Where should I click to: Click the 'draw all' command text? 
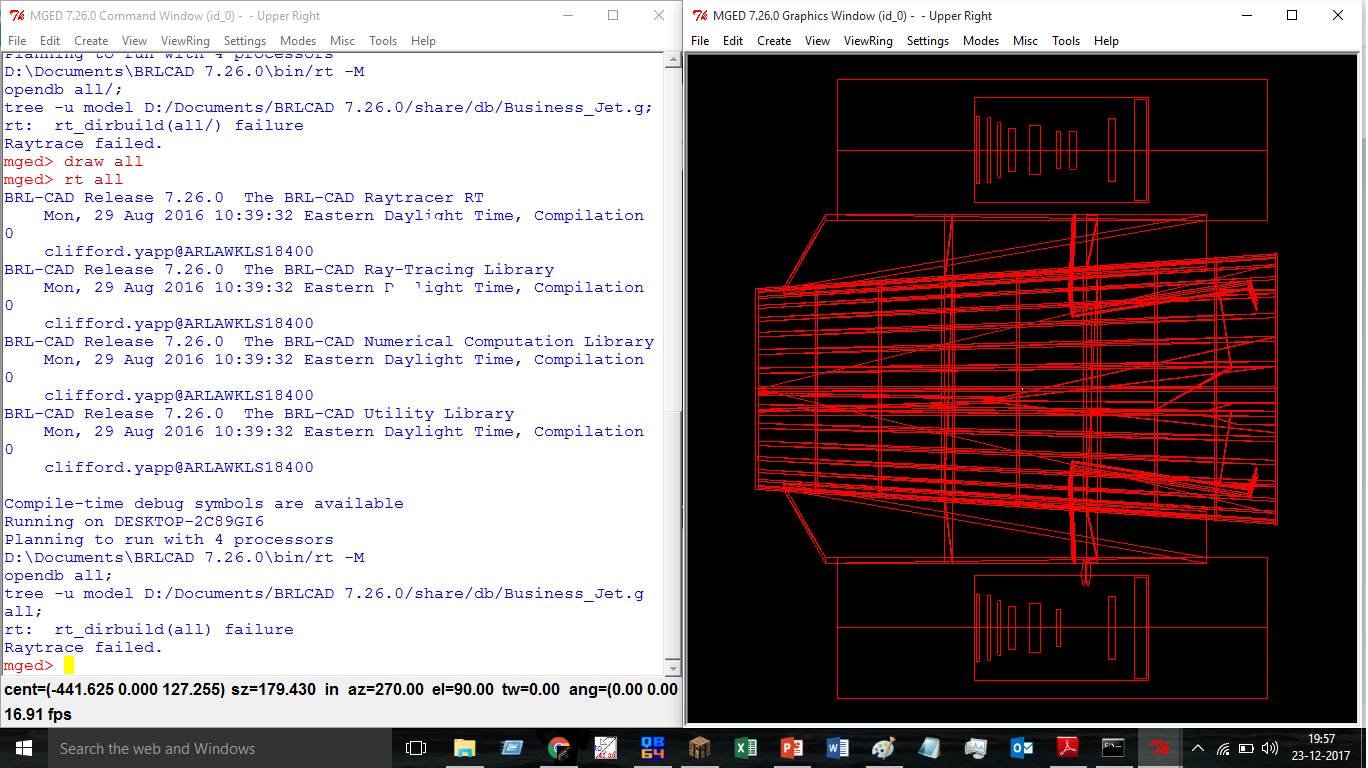pyautogui.click(x=104, y=162)
